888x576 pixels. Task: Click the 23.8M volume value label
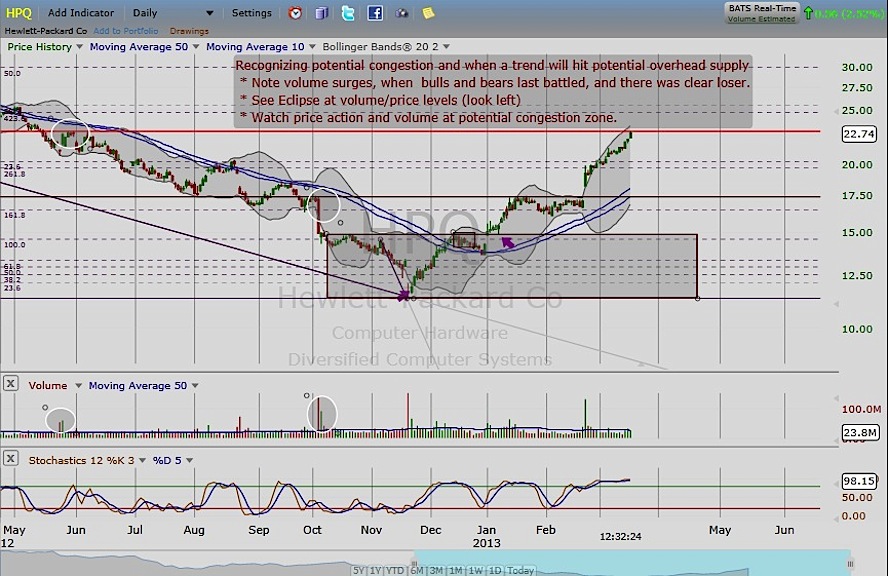[x=860, y=432]
